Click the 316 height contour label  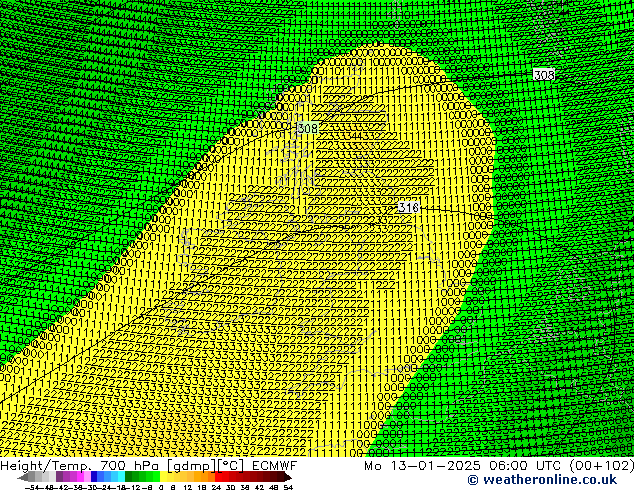(408, 207)
